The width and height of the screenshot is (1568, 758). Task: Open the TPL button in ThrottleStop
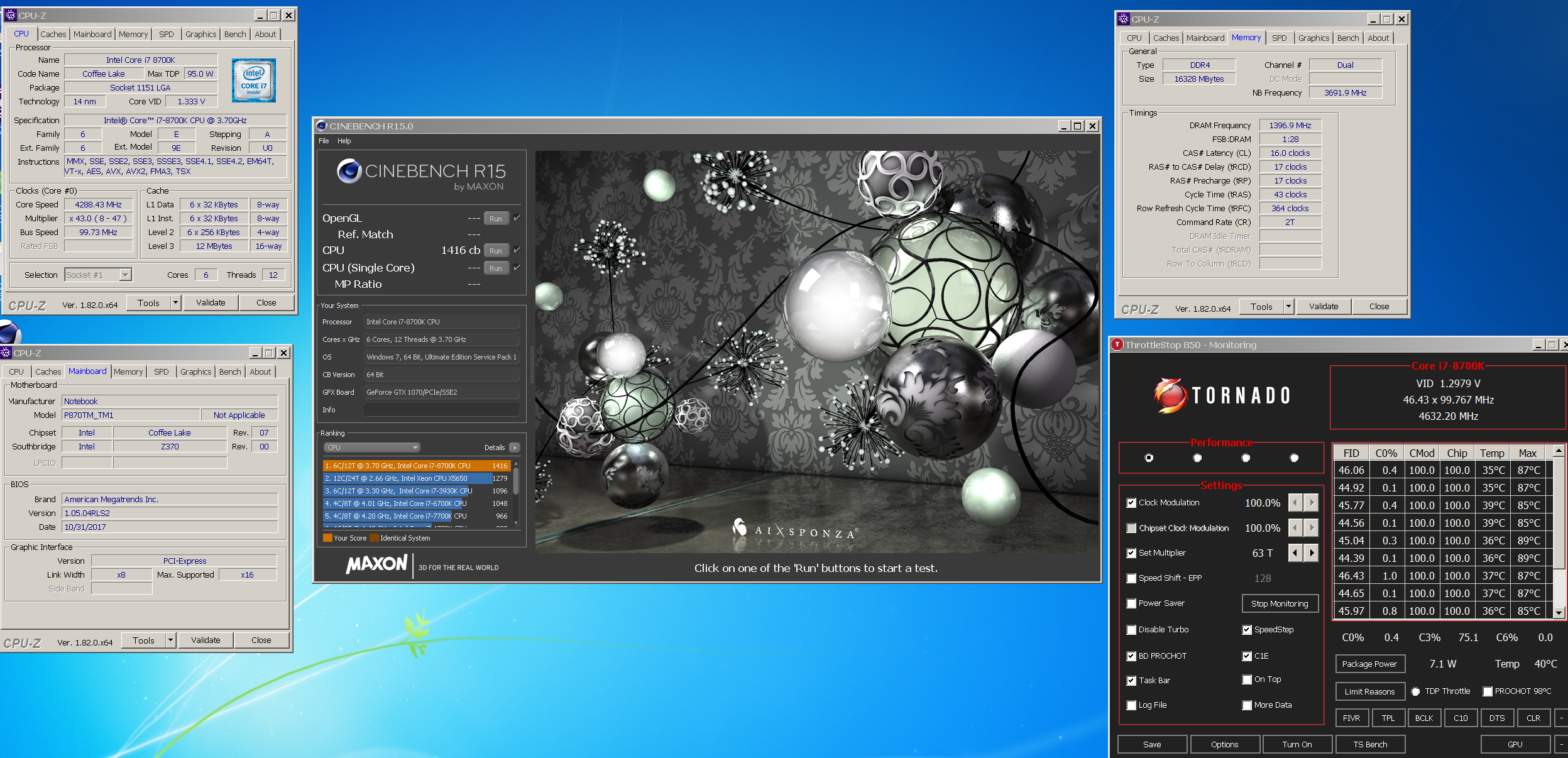(x=1388, y=718)
